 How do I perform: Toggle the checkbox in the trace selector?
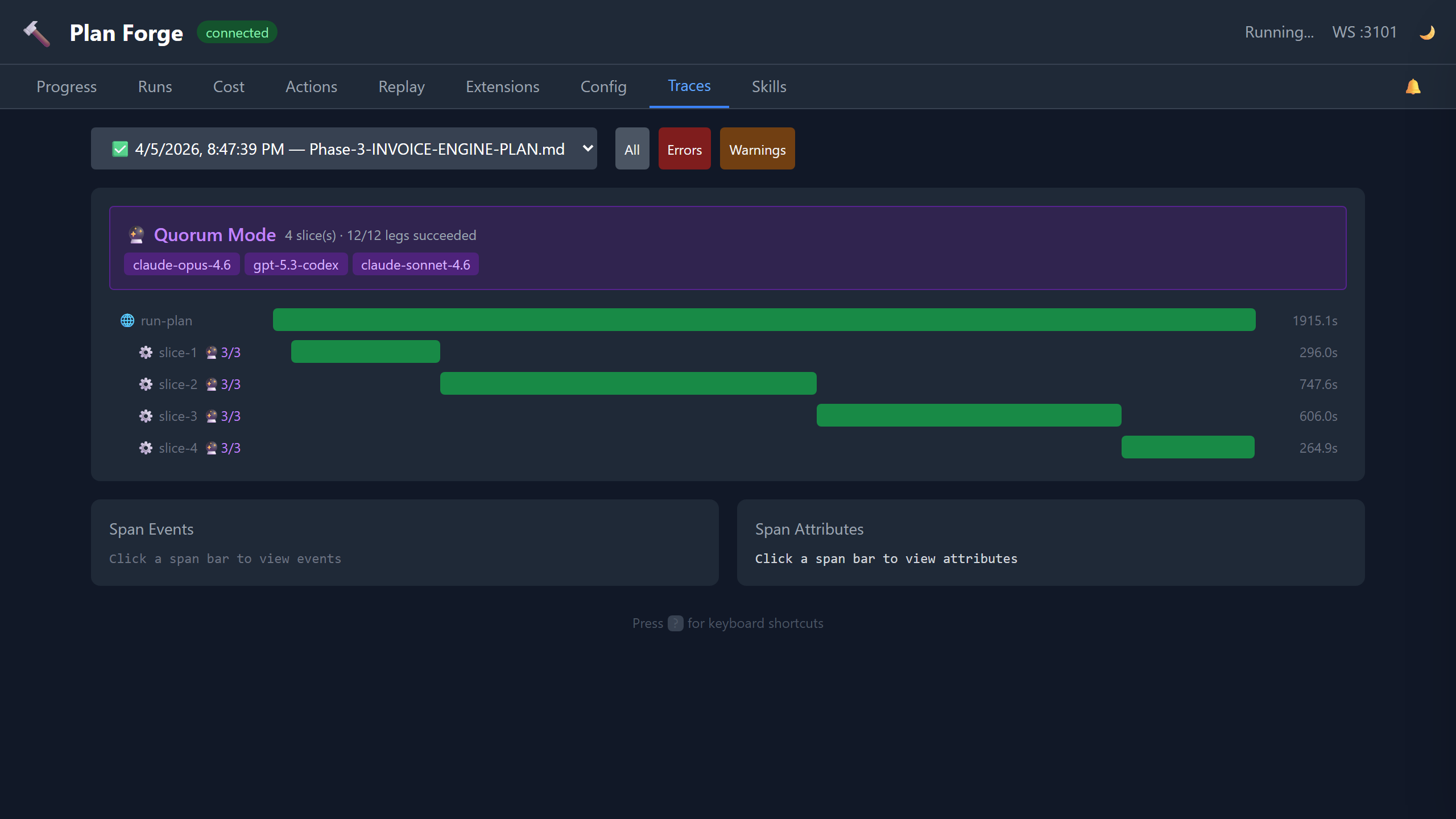119,148
